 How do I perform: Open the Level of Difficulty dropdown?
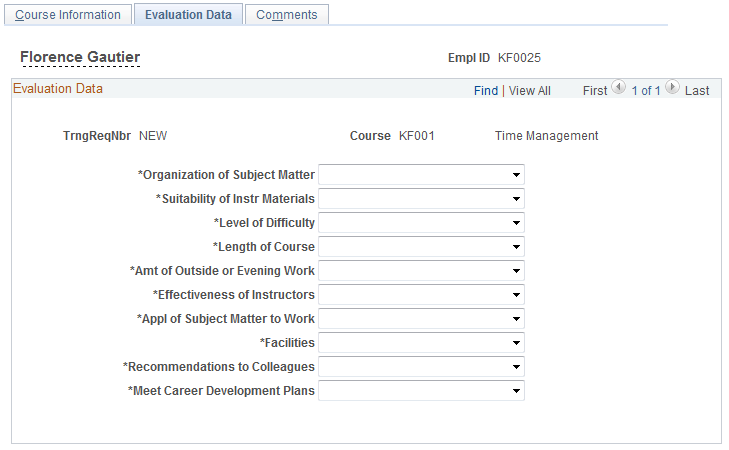[x=421, y=223]
